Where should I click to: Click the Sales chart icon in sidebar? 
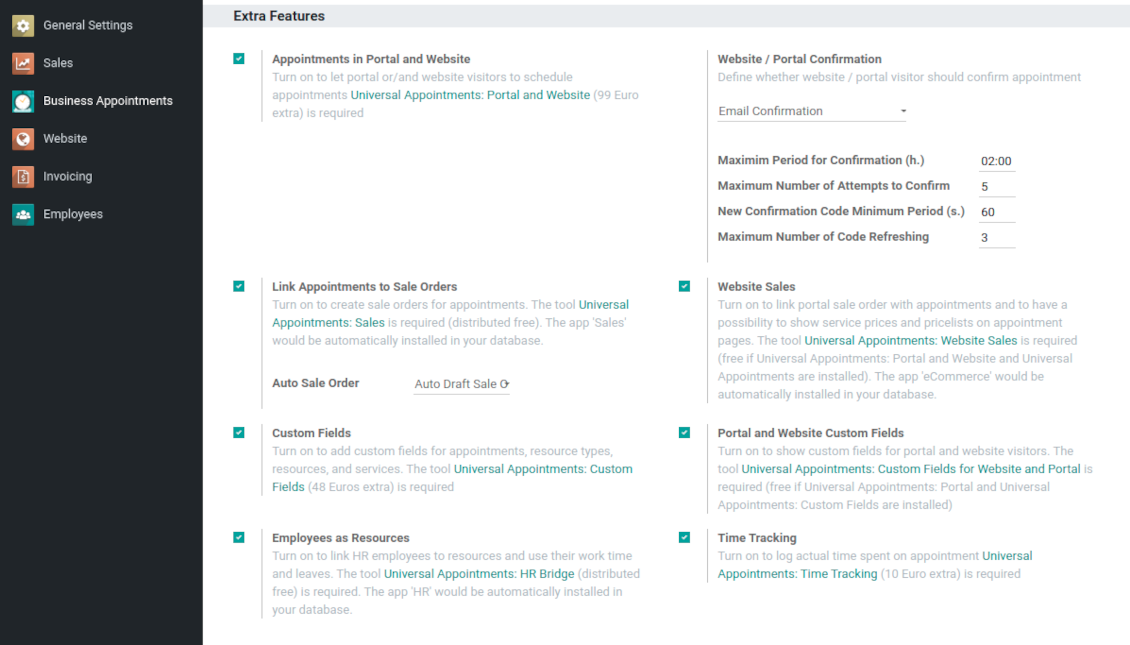[x=23, y=63]
